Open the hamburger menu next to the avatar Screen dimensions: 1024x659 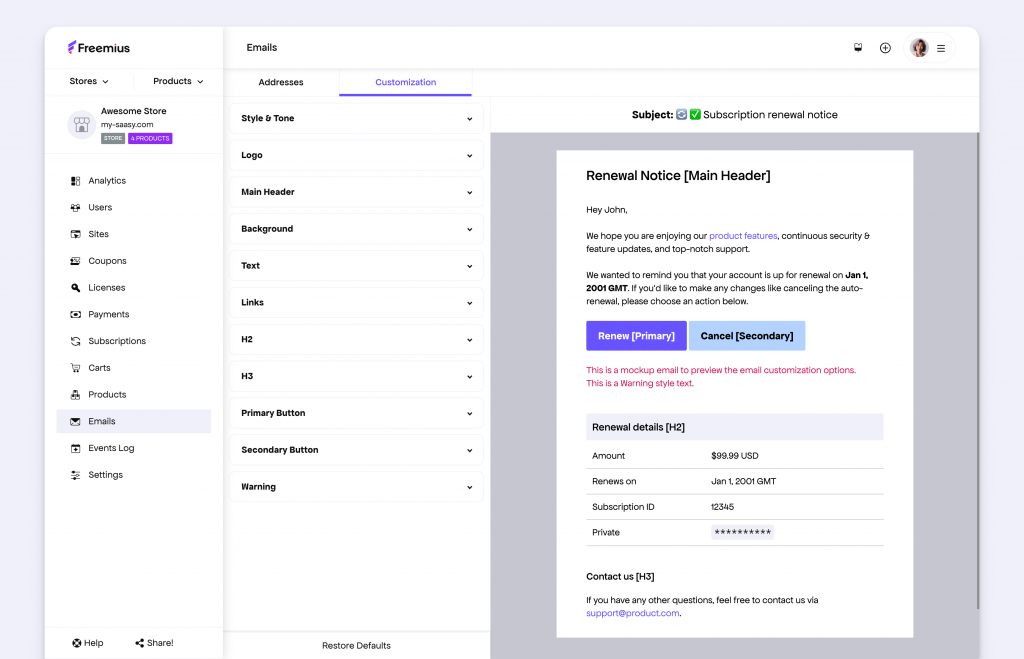(x=941, y=47)
